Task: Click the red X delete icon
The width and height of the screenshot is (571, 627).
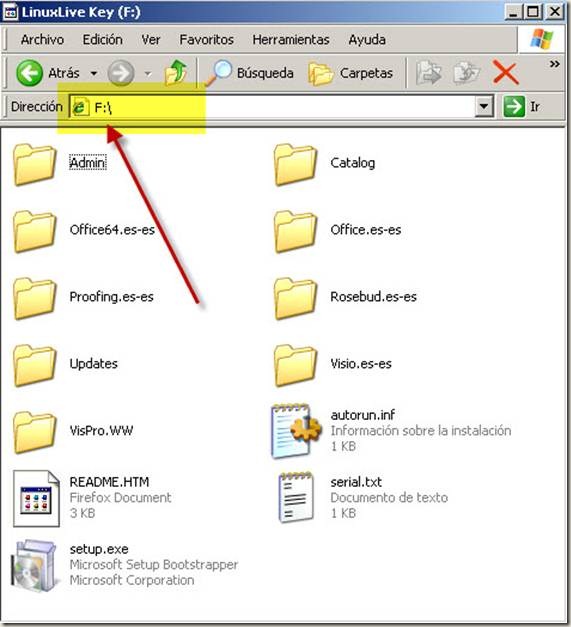Action: coord(505,73)
